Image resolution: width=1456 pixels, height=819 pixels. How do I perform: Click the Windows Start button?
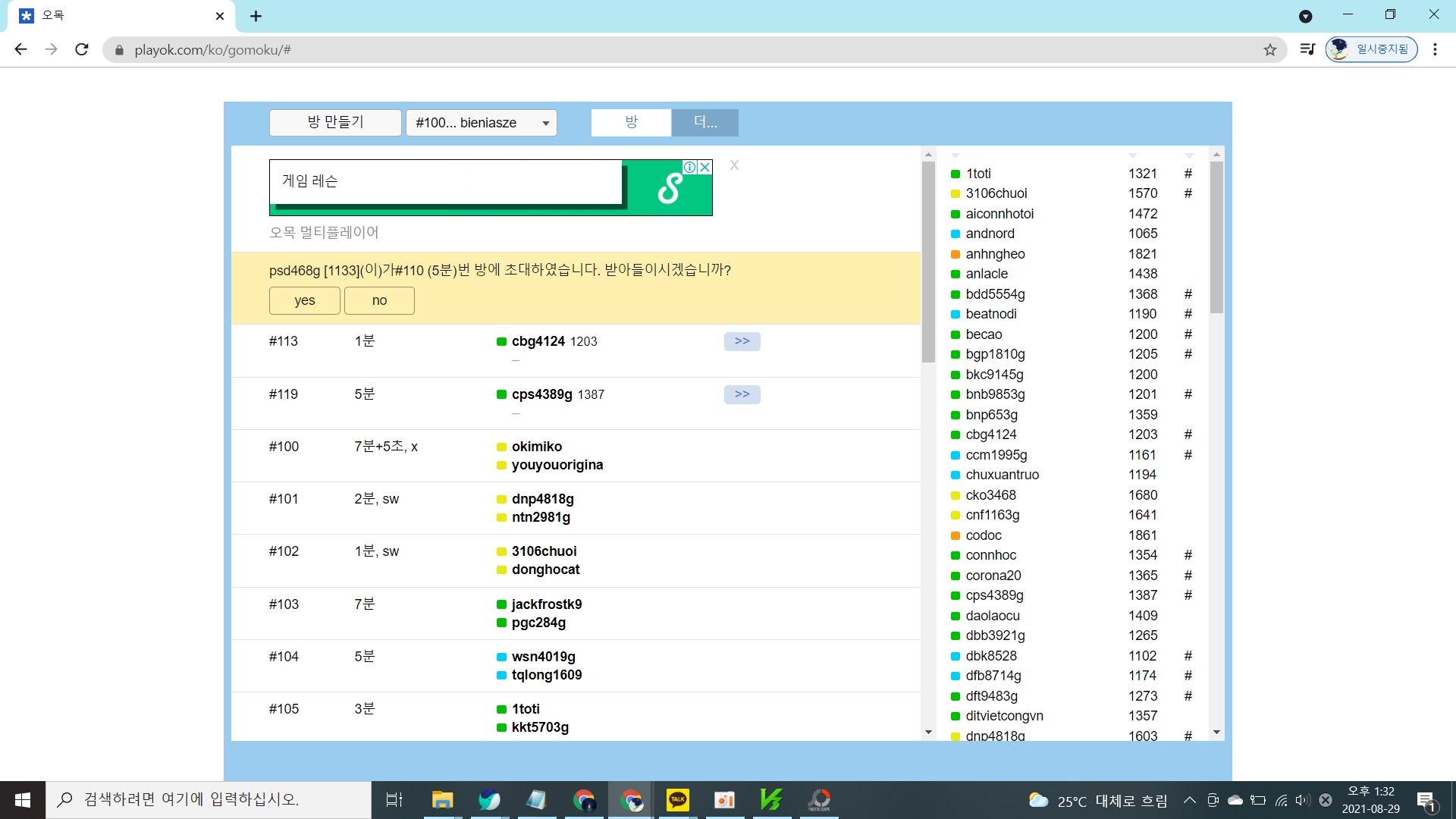(x=23, y=799)
